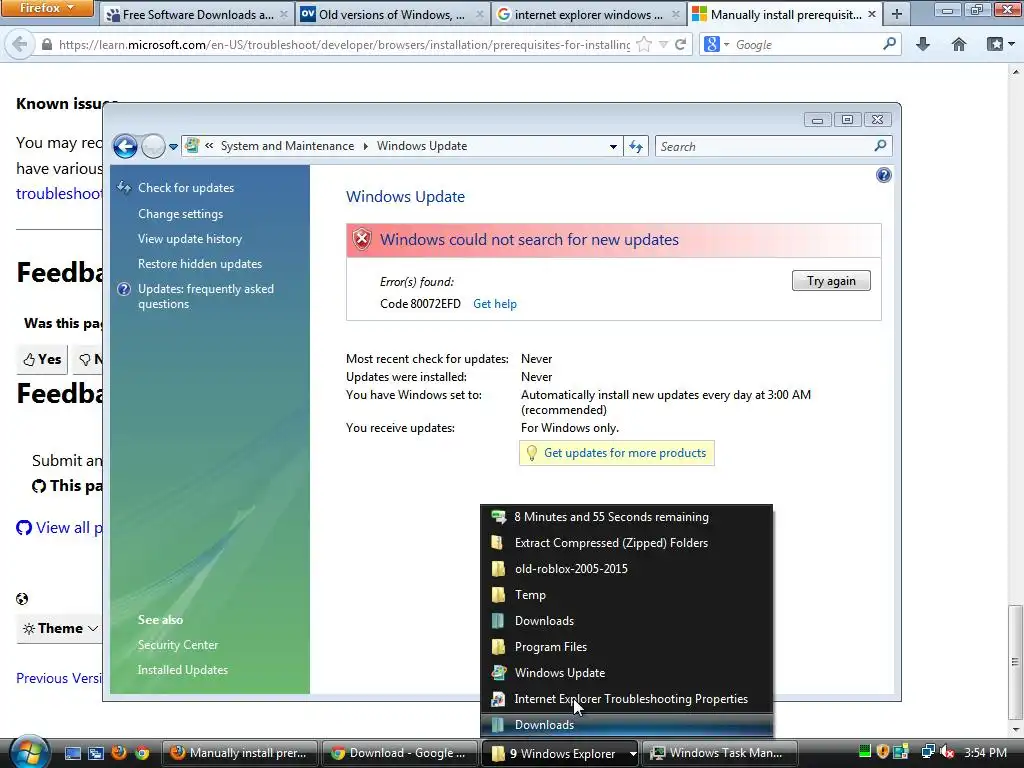Click the Previous Versions link on webpage
Screen dimensions: 1024x768
pyautogui.click(x=59, y=678)
